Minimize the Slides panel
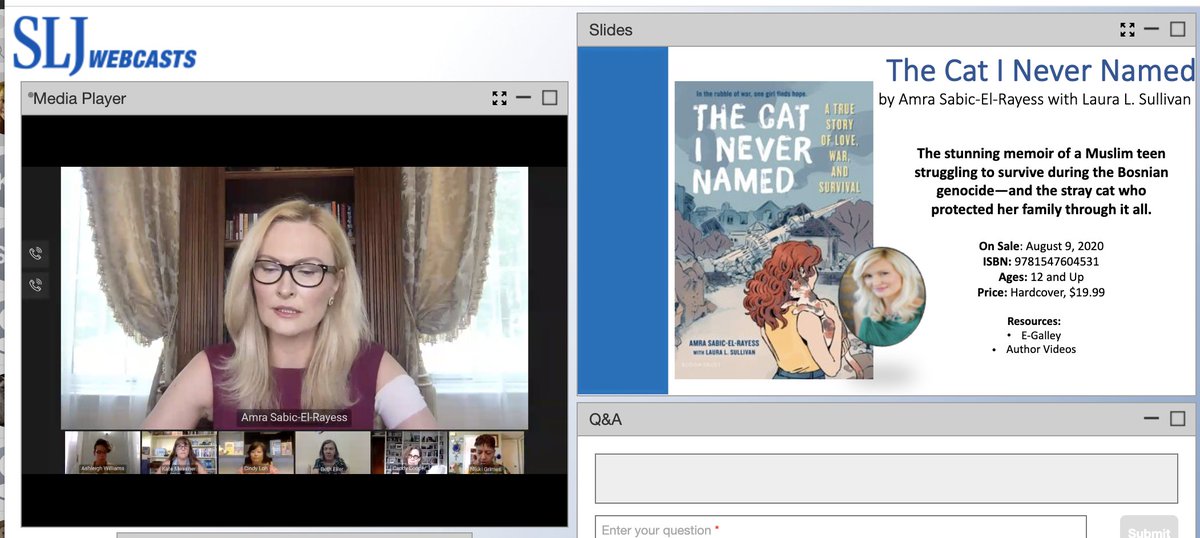Image resolution: width=1200 pixels, height=538 pixels. (1151, 29)
